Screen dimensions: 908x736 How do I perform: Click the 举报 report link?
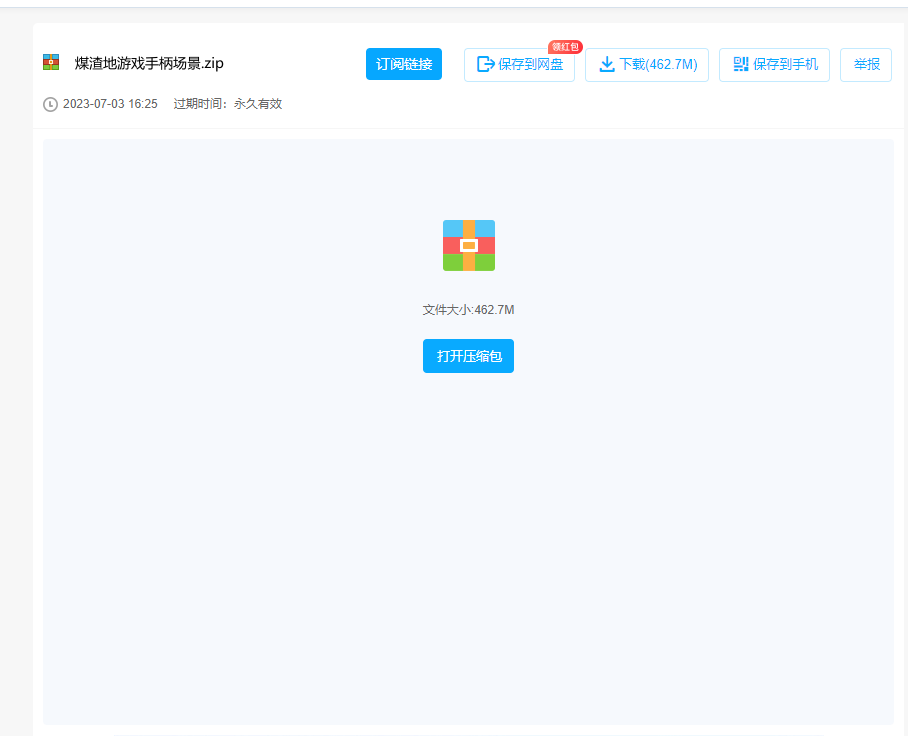865,63
